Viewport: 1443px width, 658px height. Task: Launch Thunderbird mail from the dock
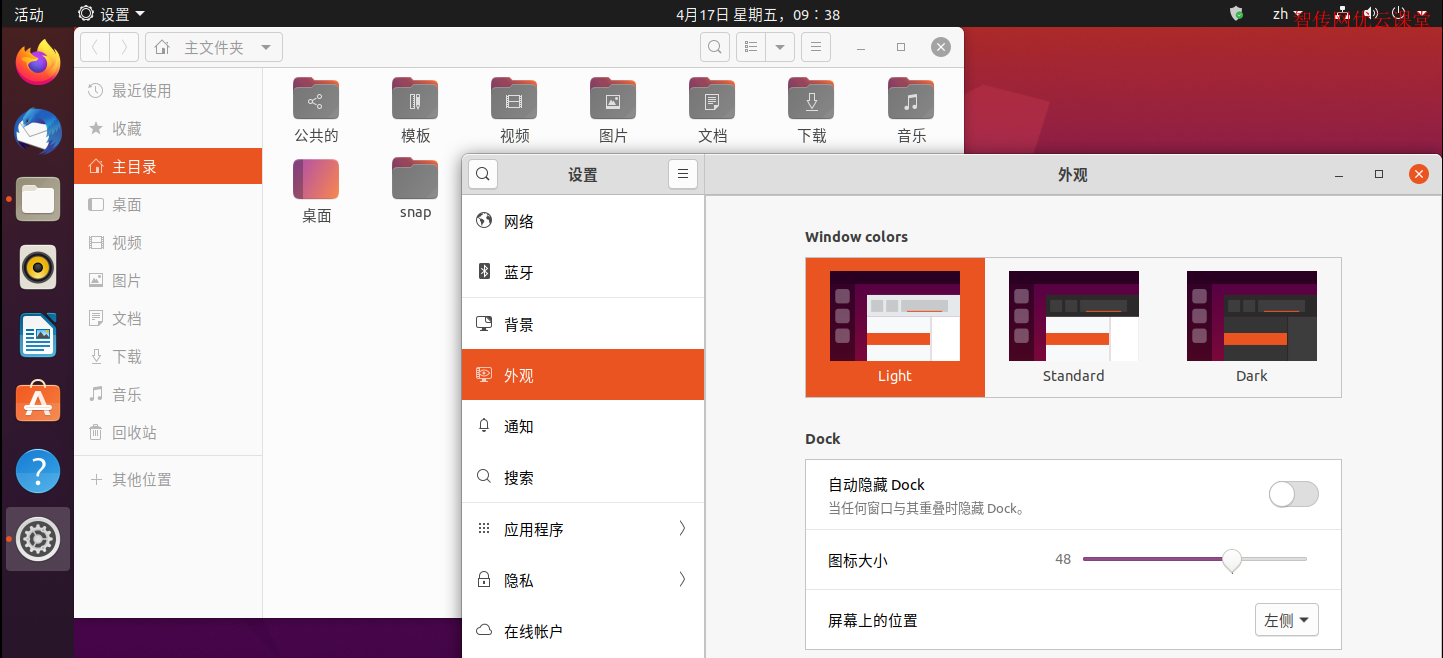click(x=38, y=131)
